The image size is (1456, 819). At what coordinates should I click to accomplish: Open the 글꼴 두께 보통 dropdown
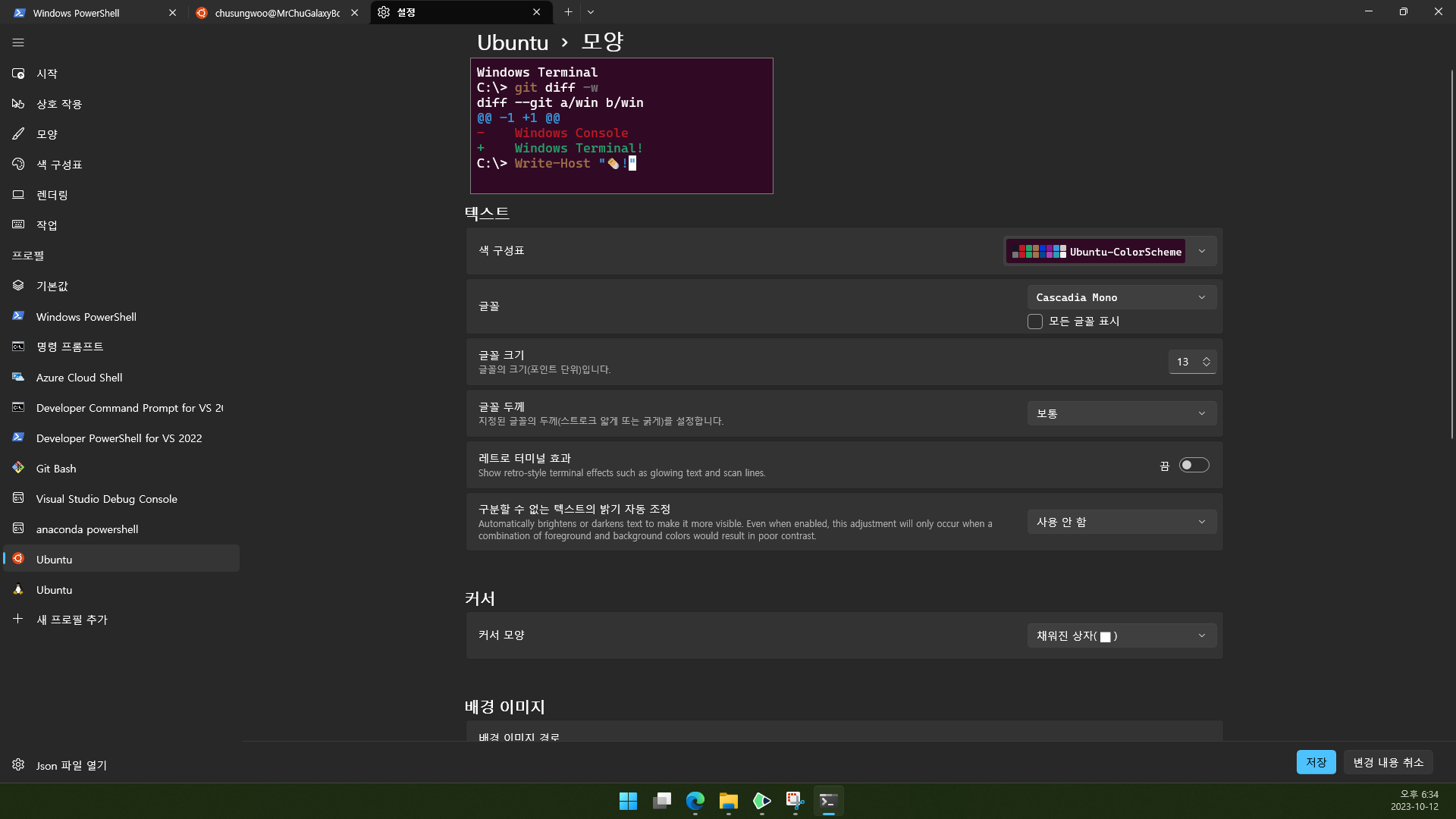(x=1122, y=413)
